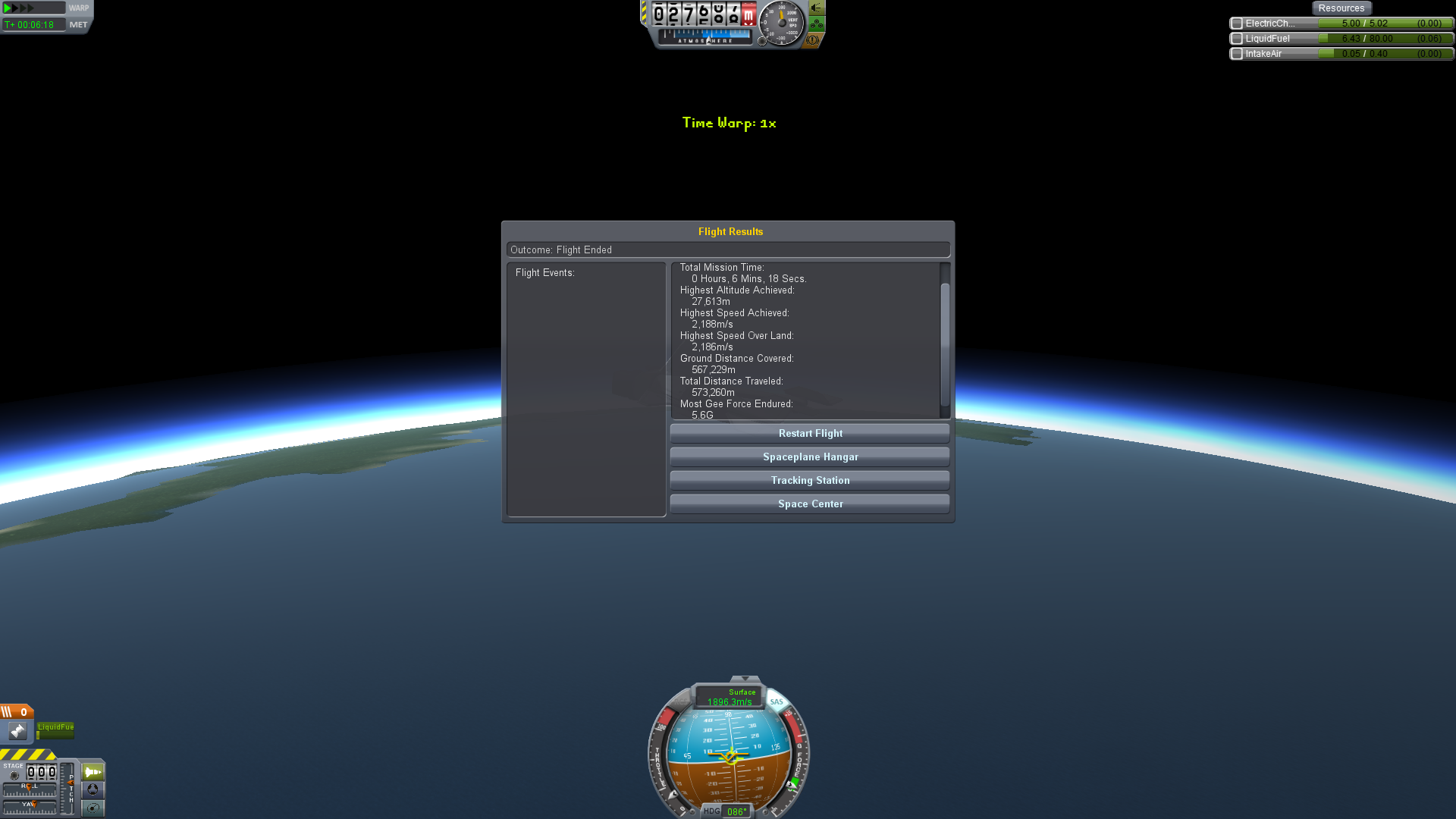The height and width of the screenshot is (819, 1456).
Task: Switch to map view icon
Action: click(93, 808)
